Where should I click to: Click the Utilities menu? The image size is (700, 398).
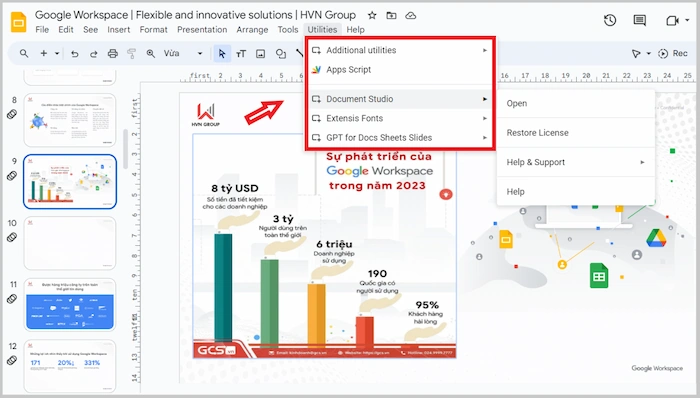click(322, 30)
